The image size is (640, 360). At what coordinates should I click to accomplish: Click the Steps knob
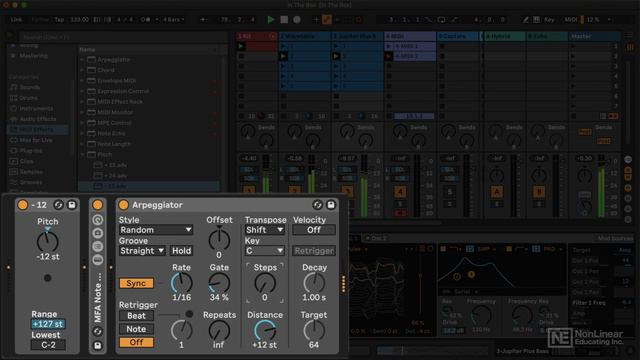tap(265, 282)
